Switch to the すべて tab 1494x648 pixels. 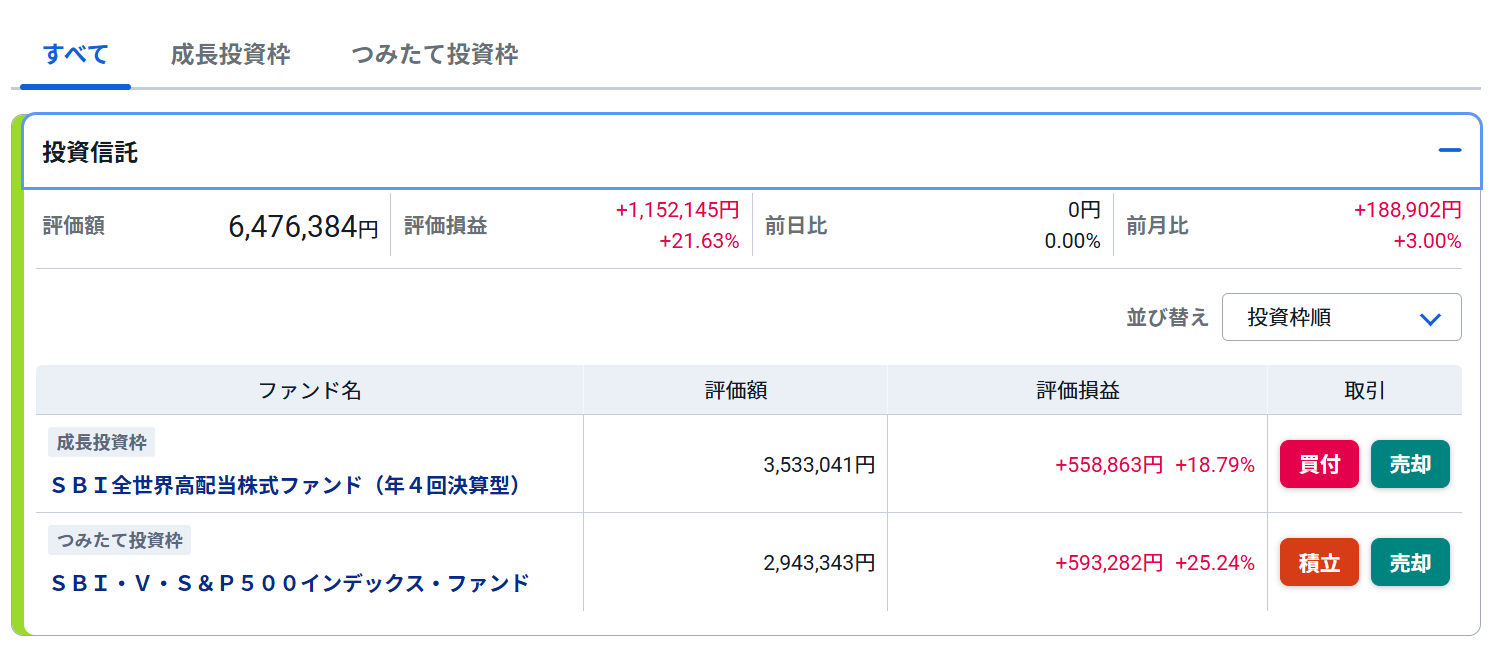(x=76, y=54)
